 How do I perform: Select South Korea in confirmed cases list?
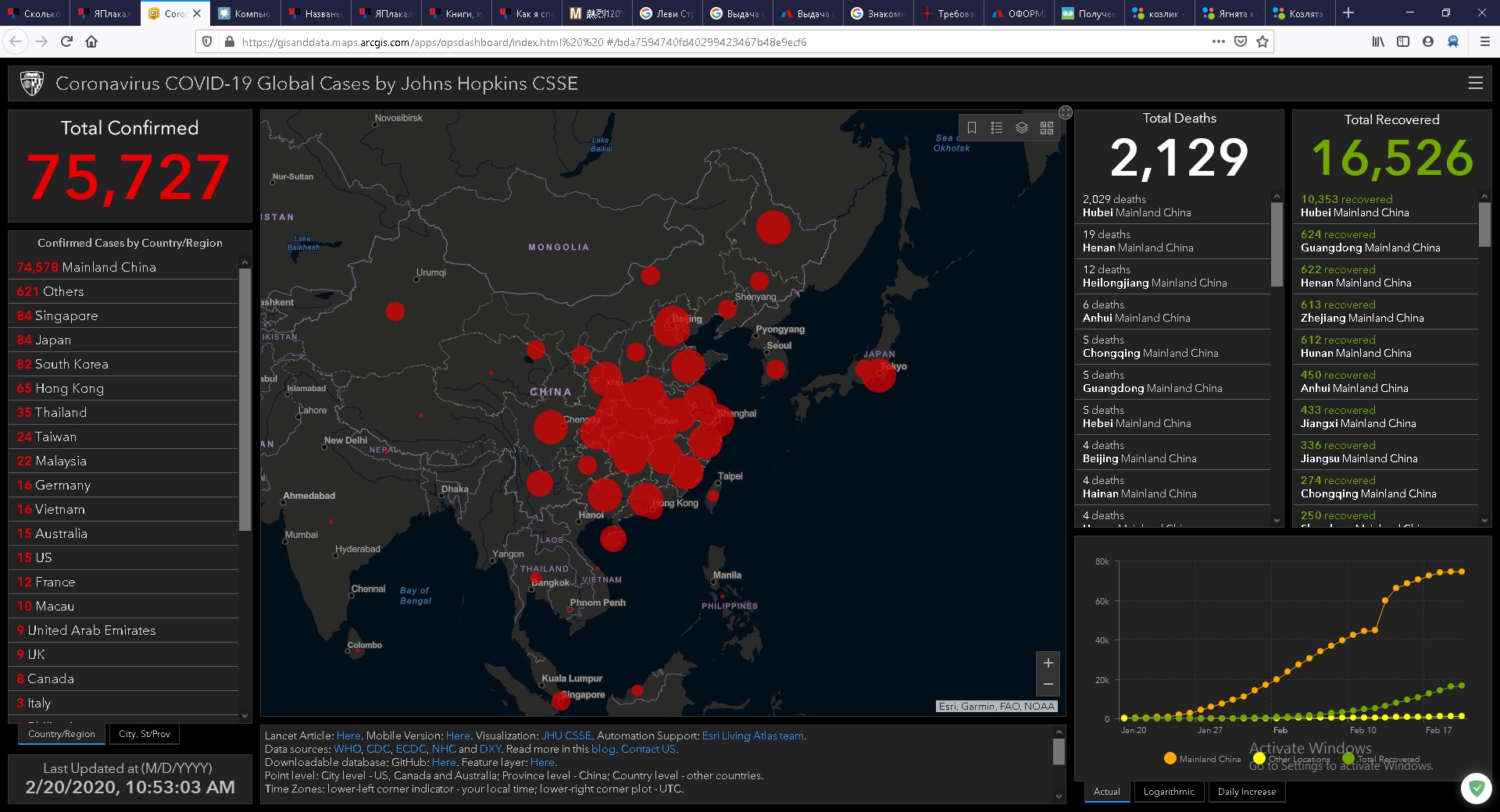[123, 364]
